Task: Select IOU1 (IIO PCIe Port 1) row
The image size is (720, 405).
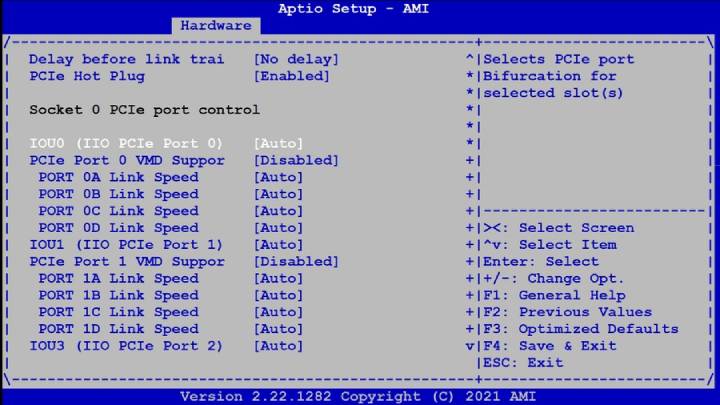Action: click(x=126, y=245)
